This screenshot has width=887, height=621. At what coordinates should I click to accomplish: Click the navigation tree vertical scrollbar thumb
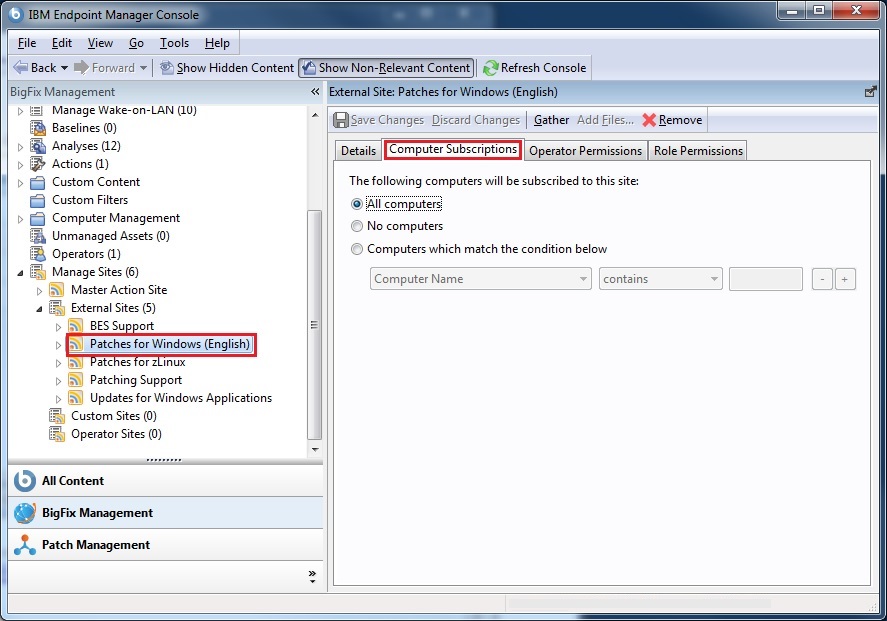pos(315,325)
